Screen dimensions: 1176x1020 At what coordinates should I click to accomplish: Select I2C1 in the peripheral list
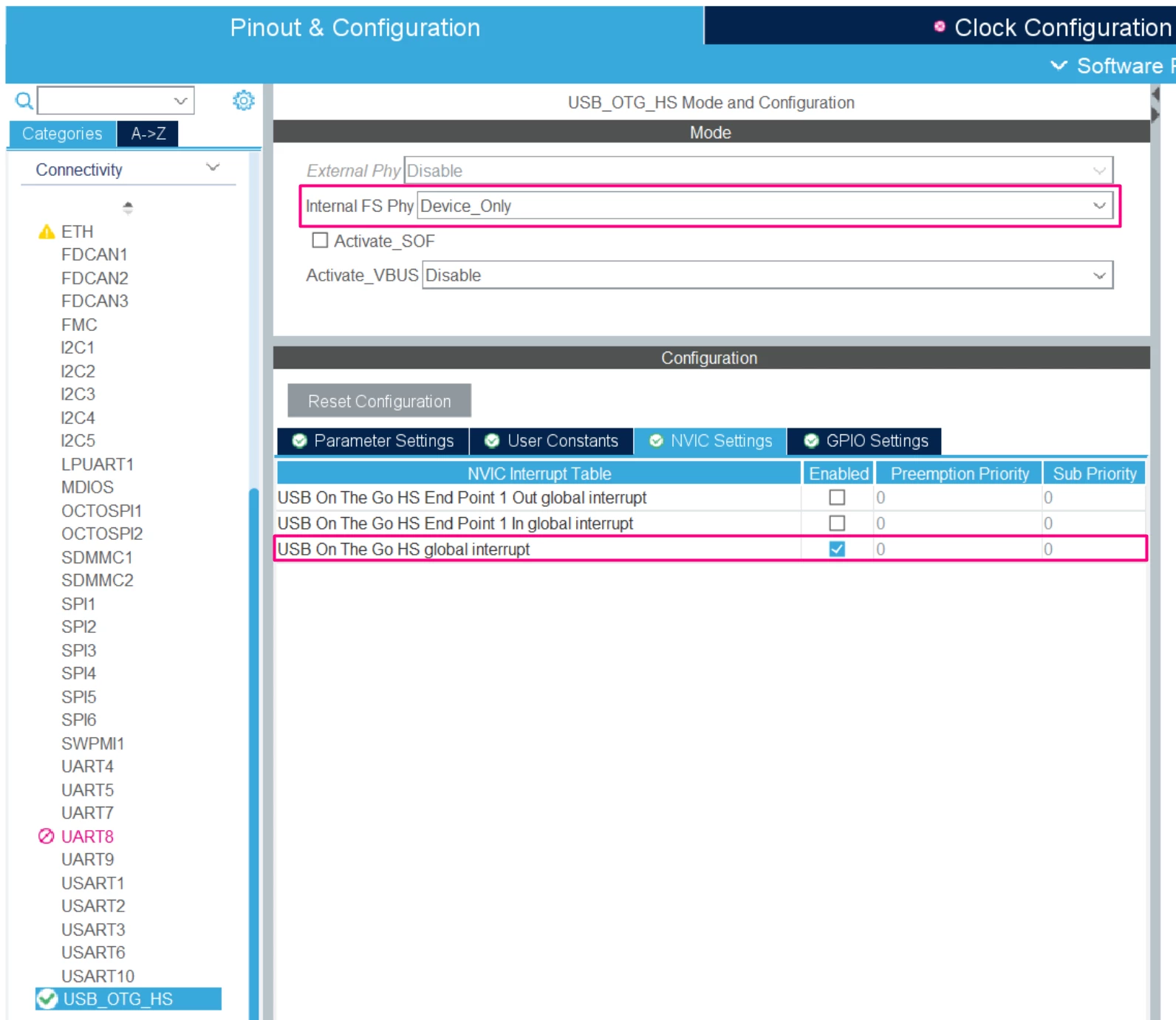(x=78, y=348)
